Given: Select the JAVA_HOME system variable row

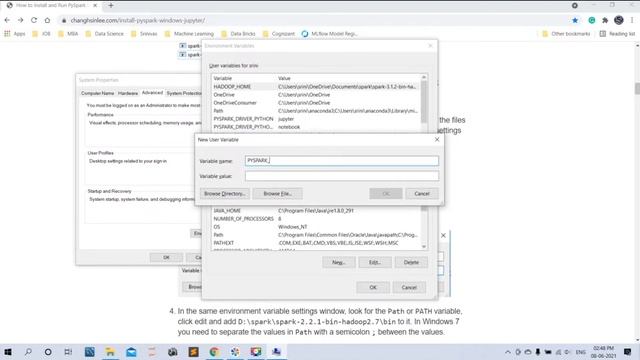Looking at the screenshot, I should click(316, 211).
